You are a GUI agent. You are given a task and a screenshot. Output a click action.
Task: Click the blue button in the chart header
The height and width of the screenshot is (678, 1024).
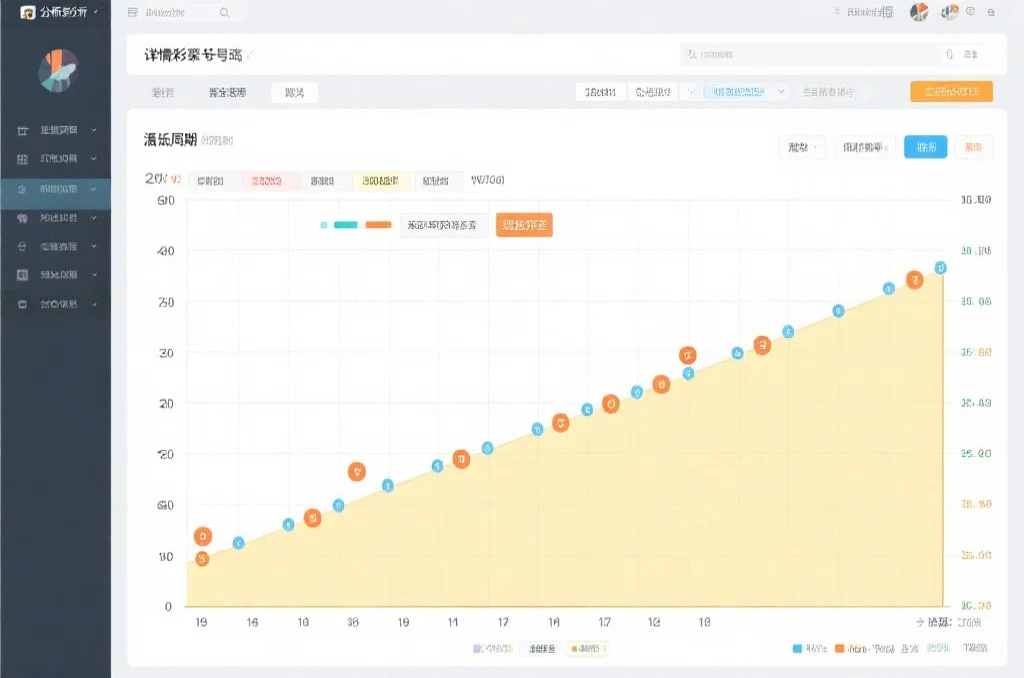[925, 147]
